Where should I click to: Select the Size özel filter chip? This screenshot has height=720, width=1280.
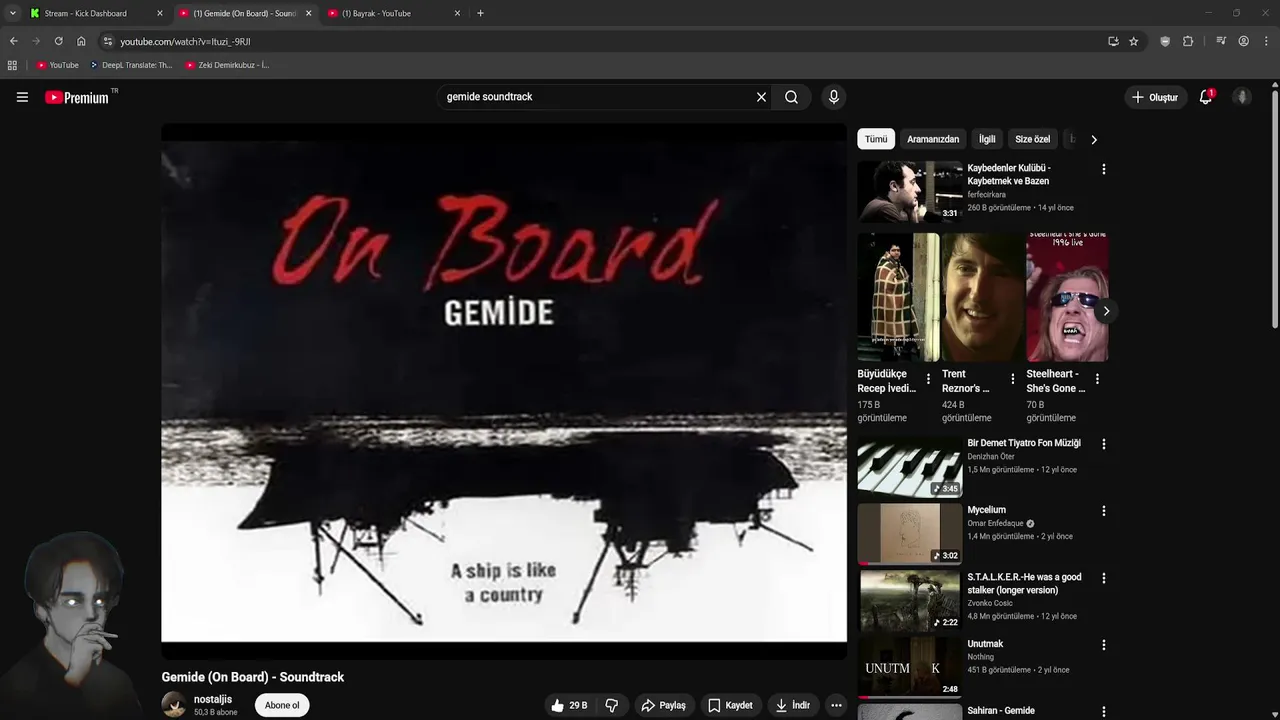(1032, 139)
